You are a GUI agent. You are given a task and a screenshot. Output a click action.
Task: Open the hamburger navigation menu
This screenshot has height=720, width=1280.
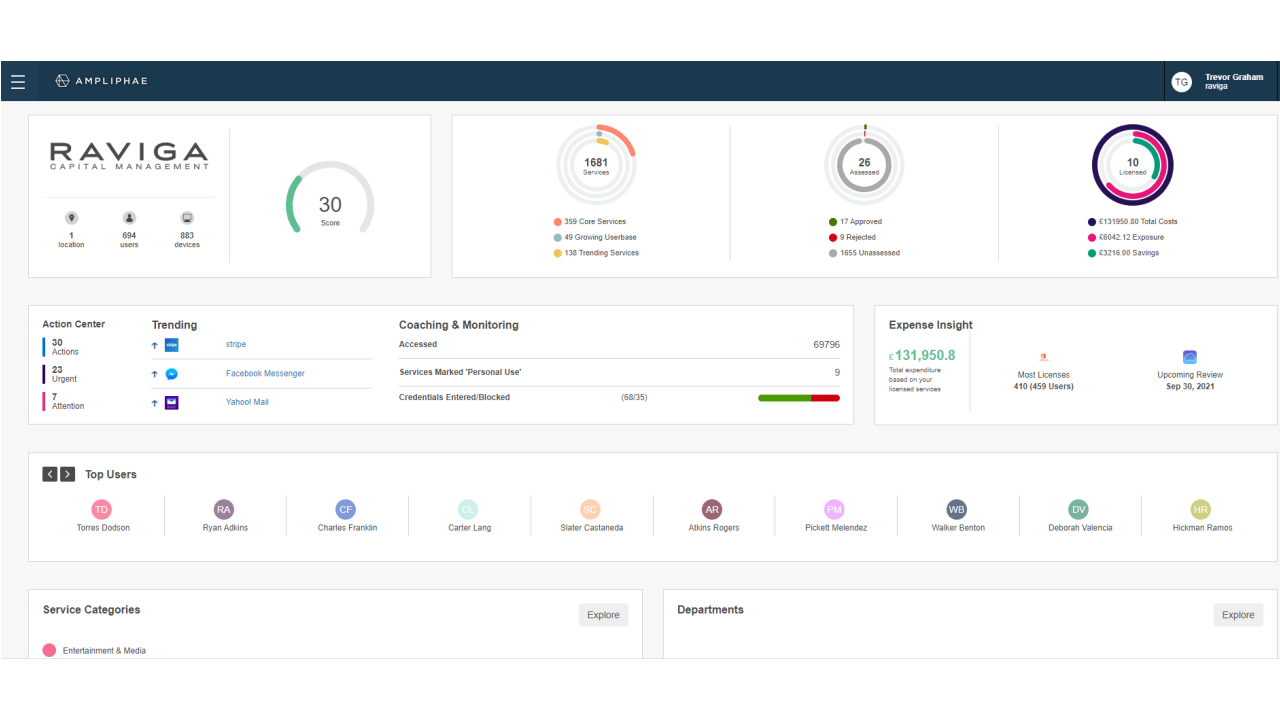click(18, 81)
